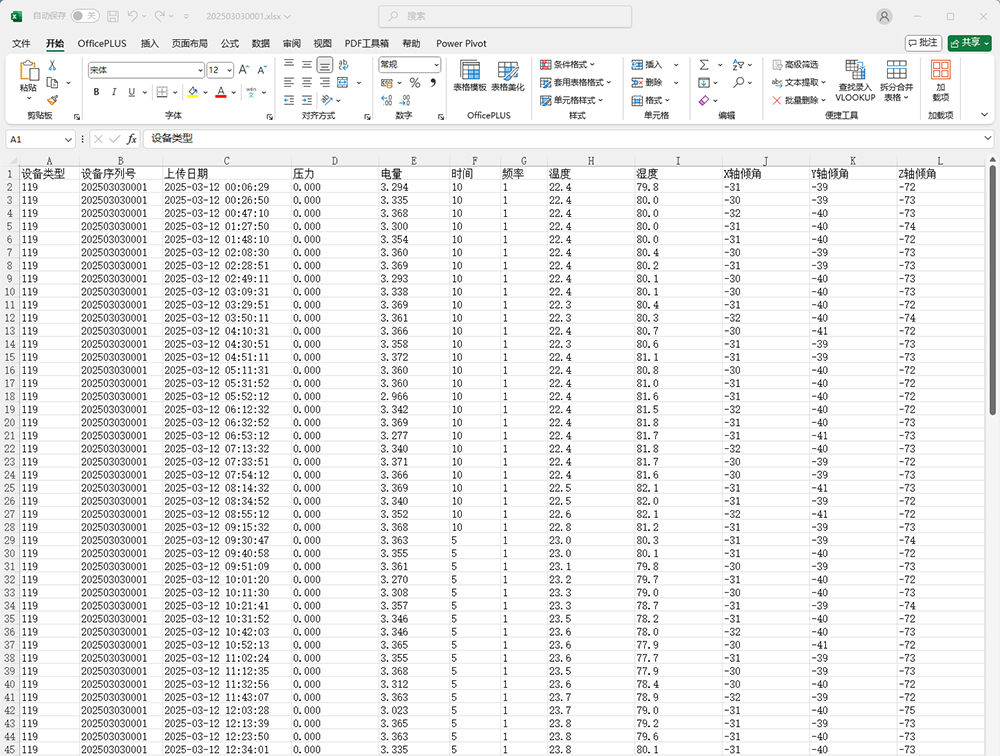Open the 套用表格格式 dropdown
This screenshot has width=1000, height=756.
(x=575, y=82)
